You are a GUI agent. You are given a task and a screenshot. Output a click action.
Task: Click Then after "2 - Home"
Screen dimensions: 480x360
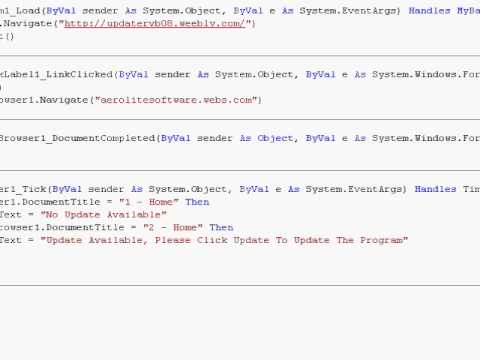point(221,227)
